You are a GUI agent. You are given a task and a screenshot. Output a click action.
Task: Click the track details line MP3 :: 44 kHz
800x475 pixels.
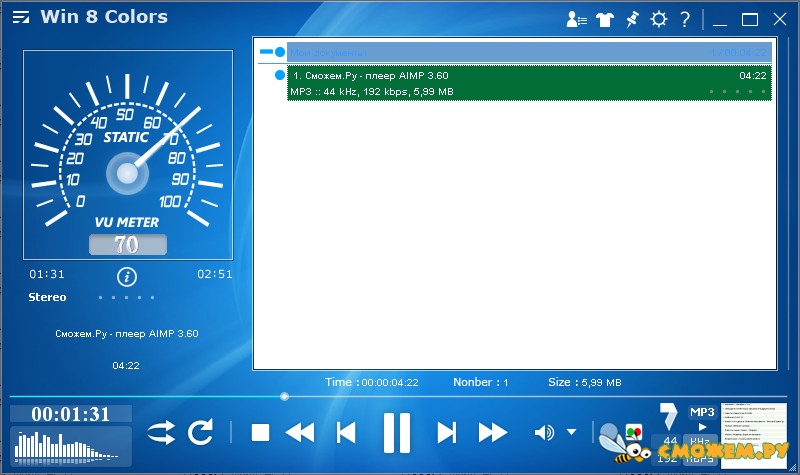tap(371, 92)
